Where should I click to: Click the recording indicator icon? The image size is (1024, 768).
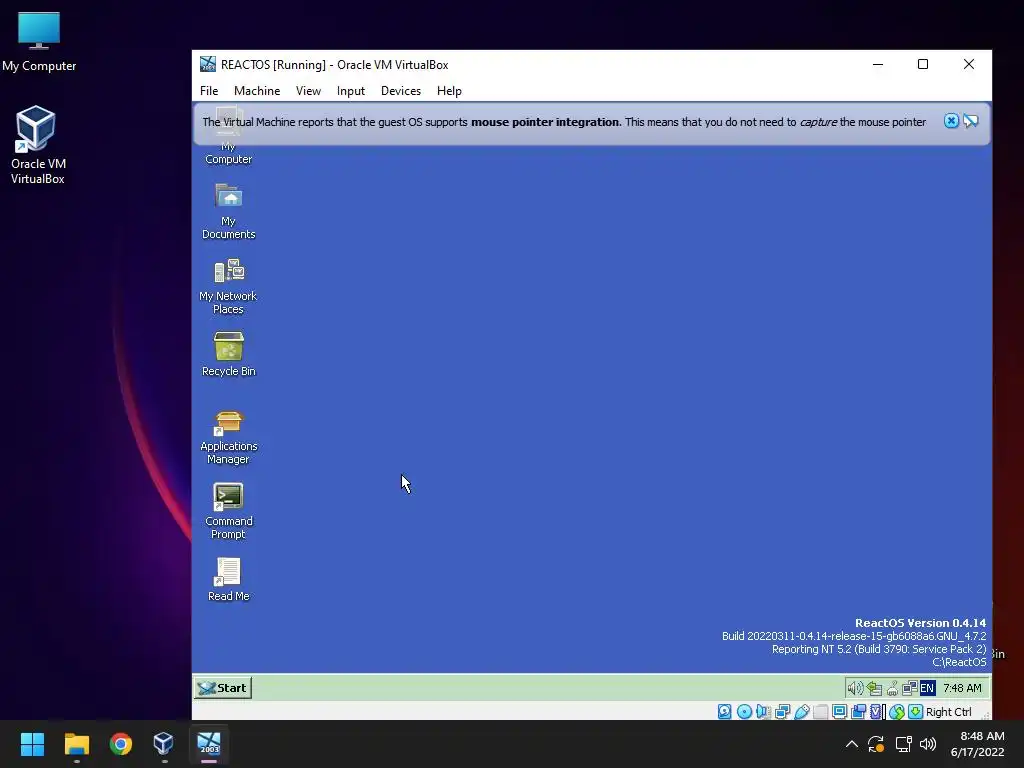pos(858,712)
